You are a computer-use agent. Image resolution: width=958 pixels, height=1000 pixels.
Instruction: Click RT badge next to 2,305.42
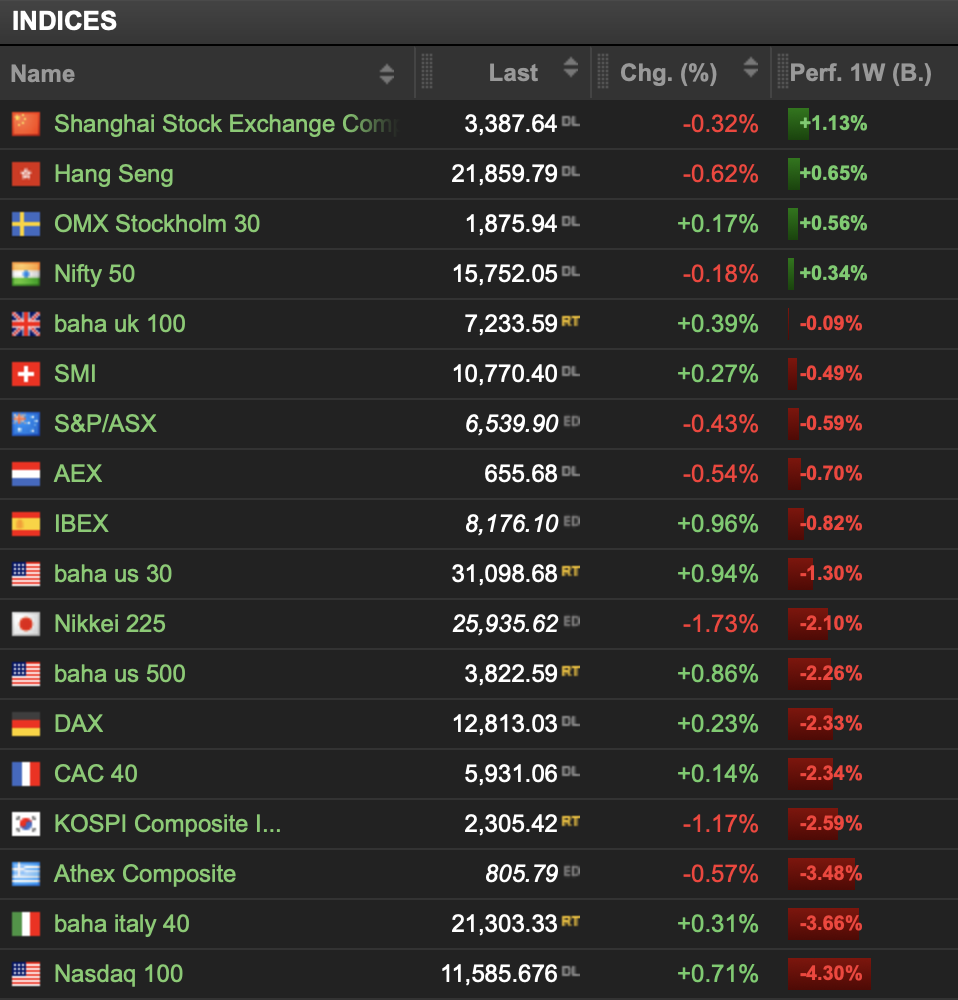[x=570, y=821]
